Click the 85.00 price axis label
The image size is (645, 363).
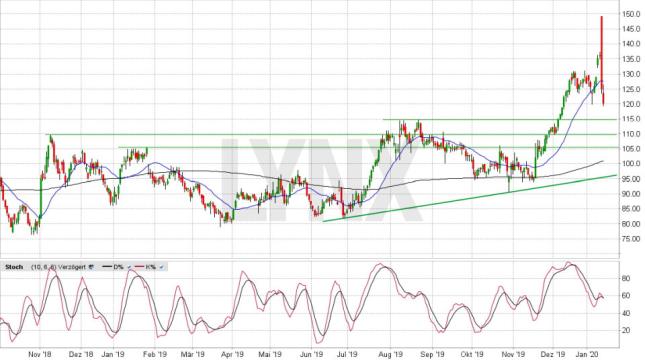point(630,209)
